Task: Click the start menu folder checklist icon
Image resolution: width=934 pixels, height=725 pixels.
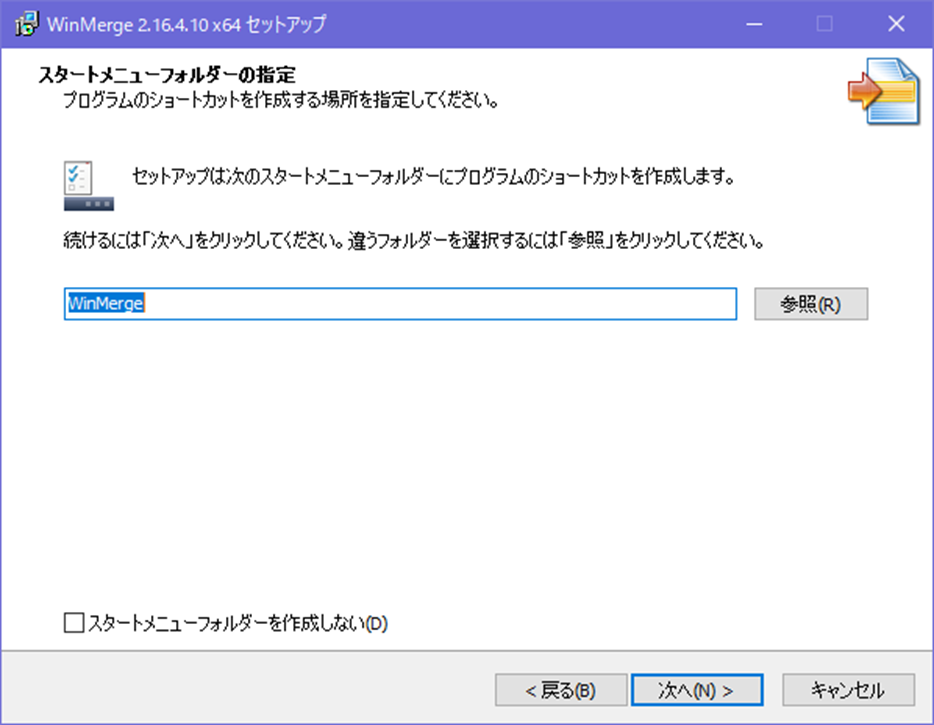Action: [89, 185]
